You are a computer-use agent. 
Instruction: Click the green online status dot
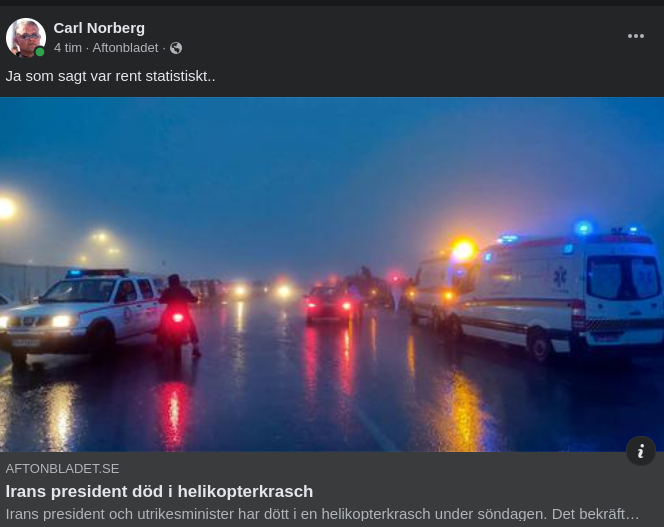pyautogui.click(x=40, y=52)
